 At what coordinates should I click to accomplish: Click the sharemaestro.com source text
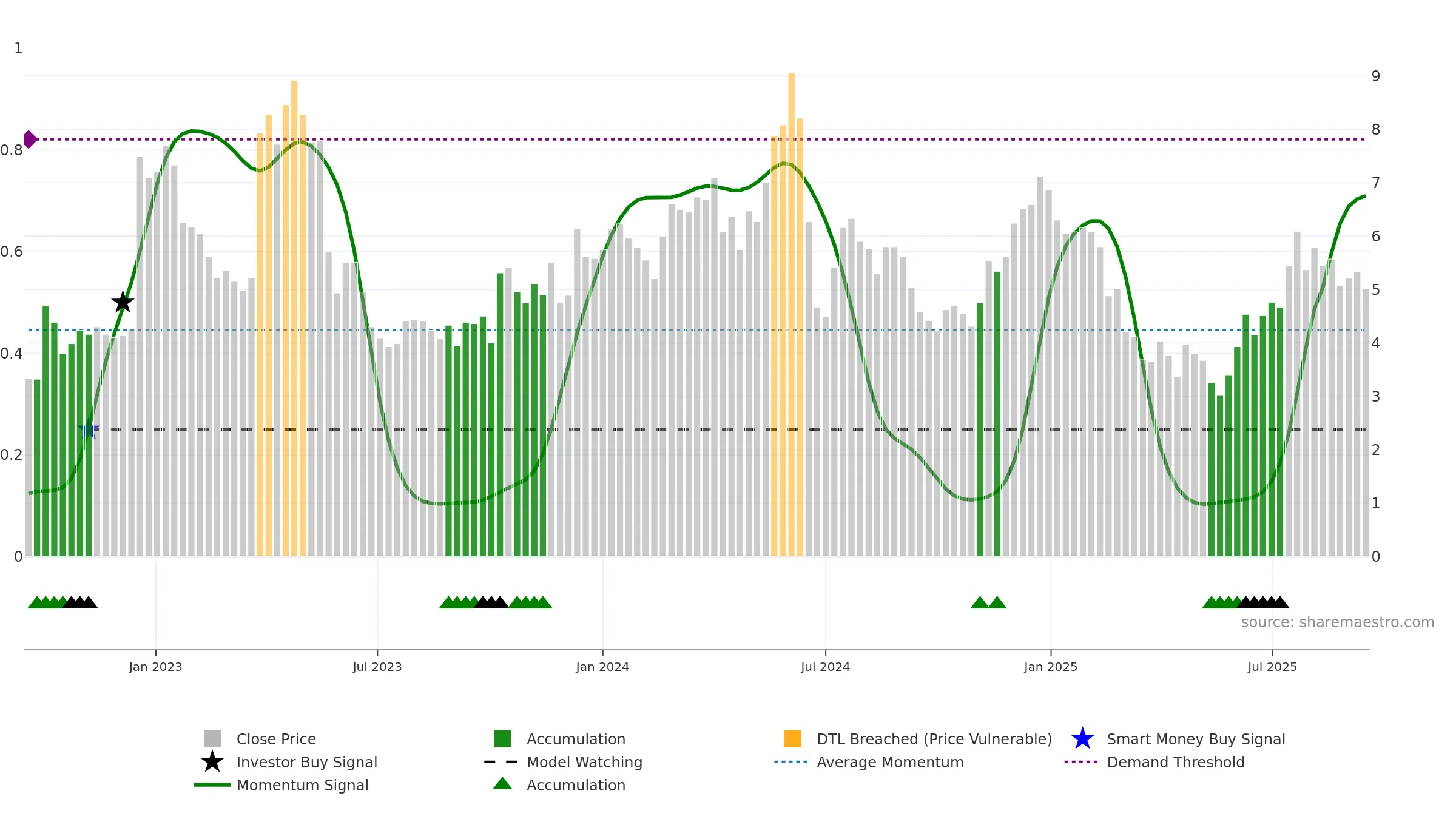[x=1337, y=622]
